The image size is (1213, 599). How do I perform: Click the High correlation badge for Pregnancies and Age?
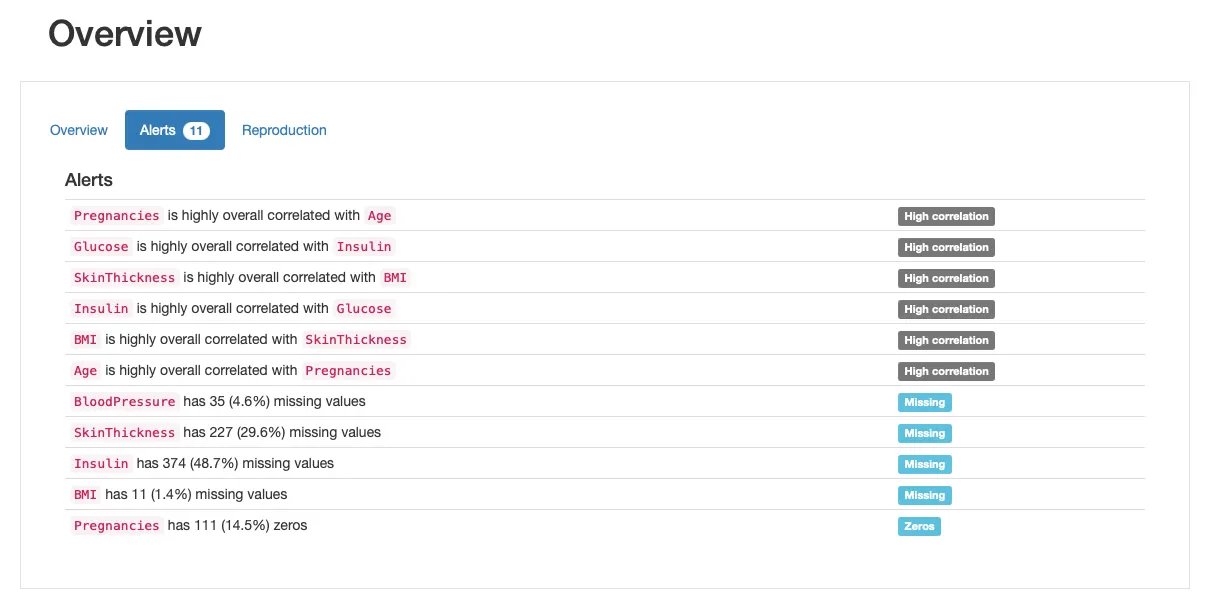tap(946, 216)
